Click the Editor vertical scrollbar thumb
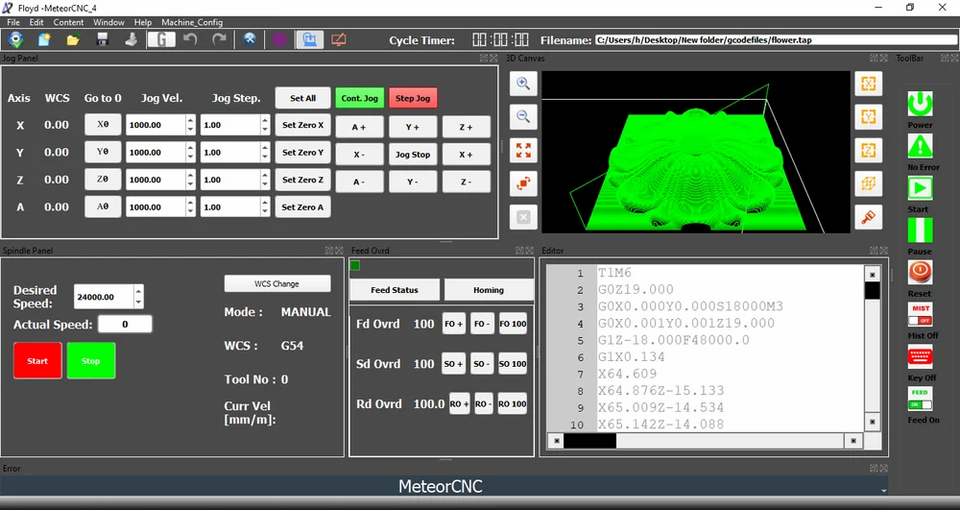Viewport: 960px width, 510px height. click(872, 291)
